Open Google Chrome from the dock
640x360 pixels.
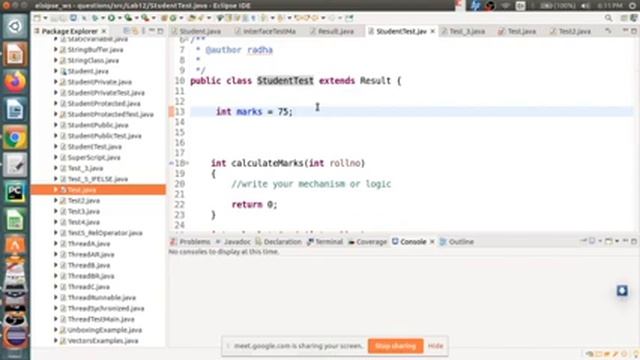(x=15, y=138)
